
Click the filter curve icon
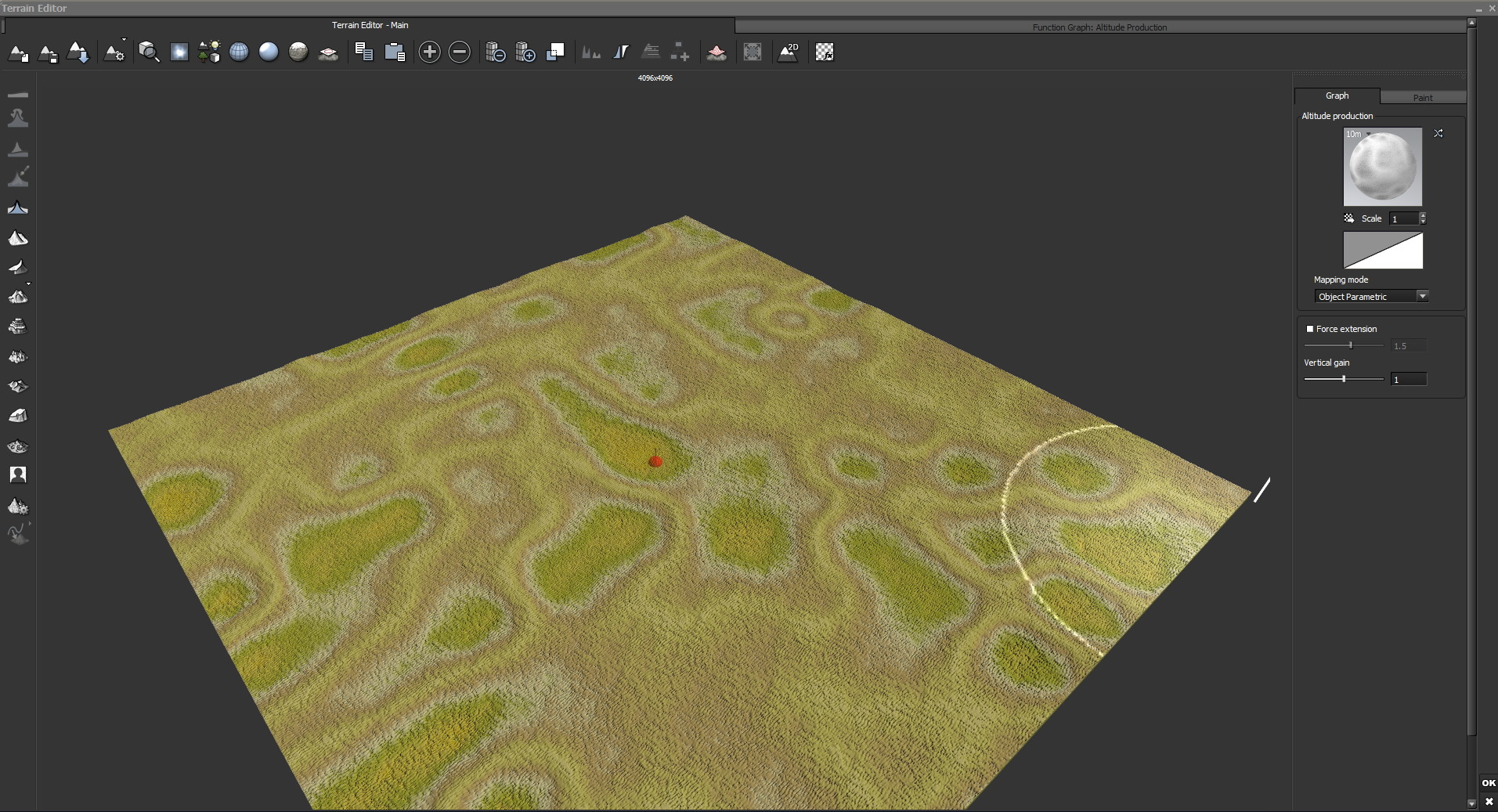pyautogui.click(x=621, y=52)
